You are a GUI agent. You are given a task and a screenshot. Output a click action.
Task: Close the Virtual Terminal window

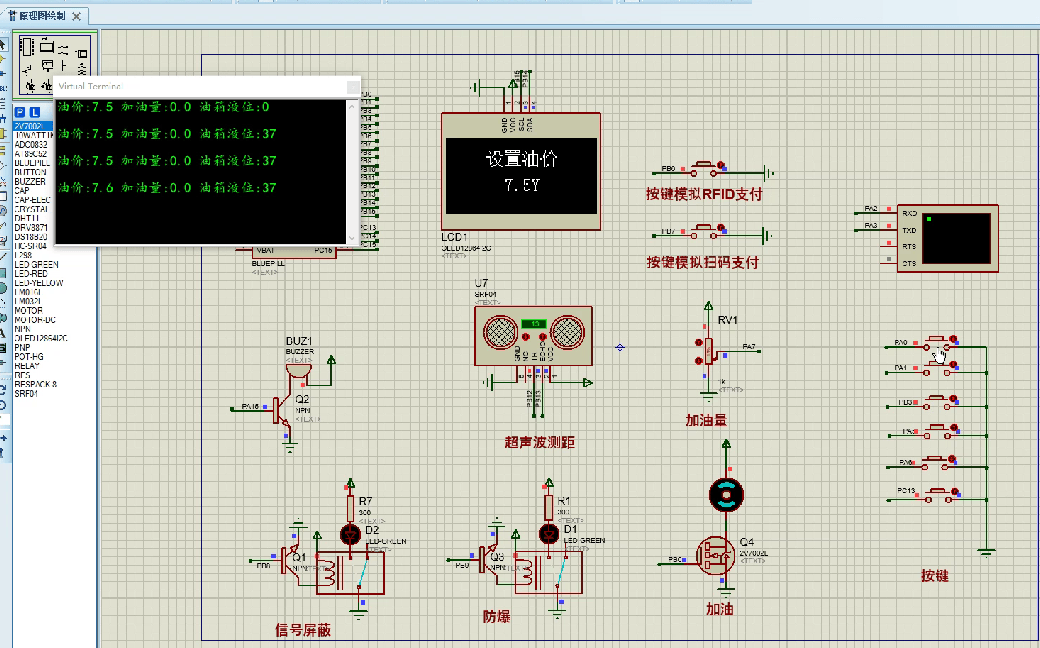coord(351,87)
